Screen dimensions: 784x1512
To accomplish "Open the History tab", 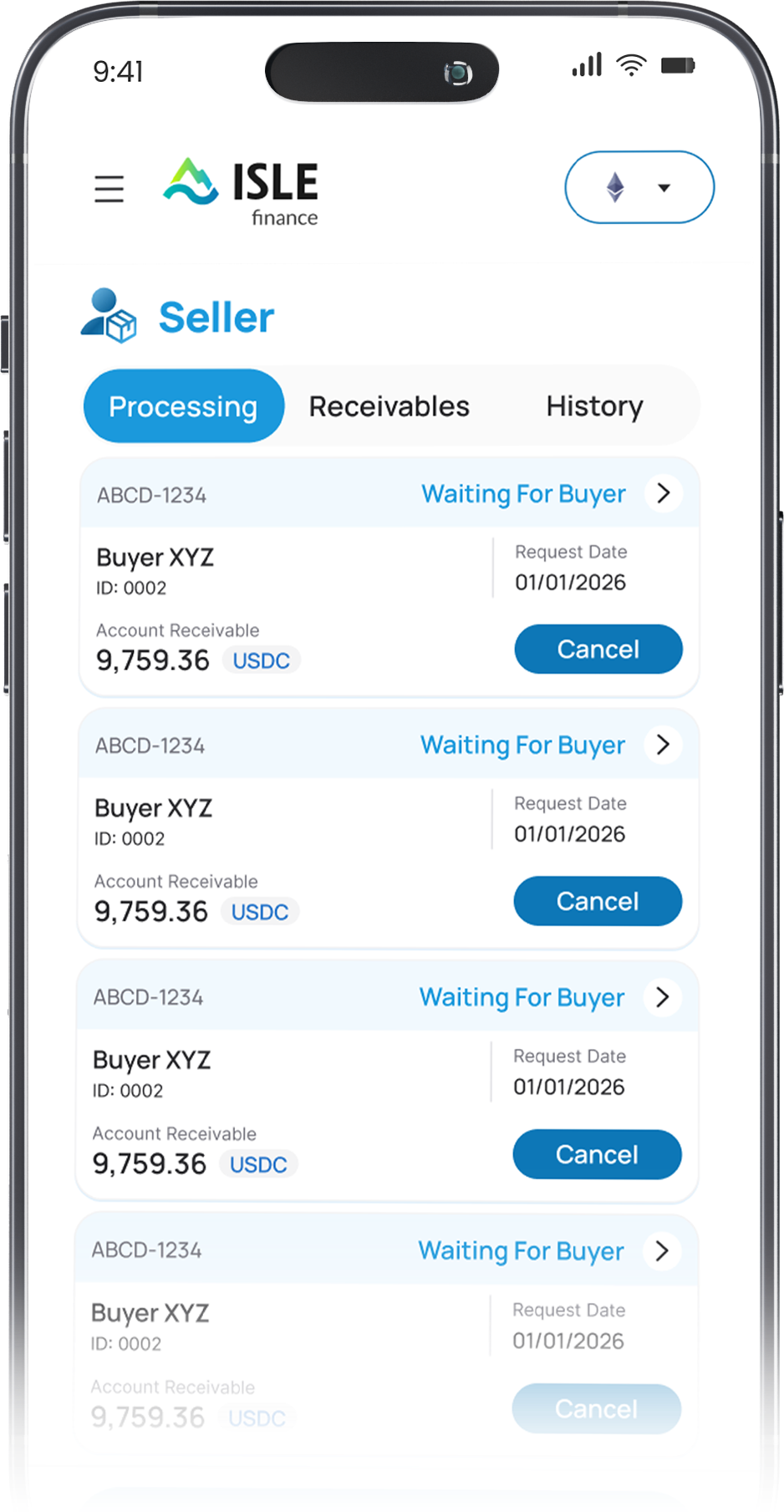I will (x=594, y=406).
